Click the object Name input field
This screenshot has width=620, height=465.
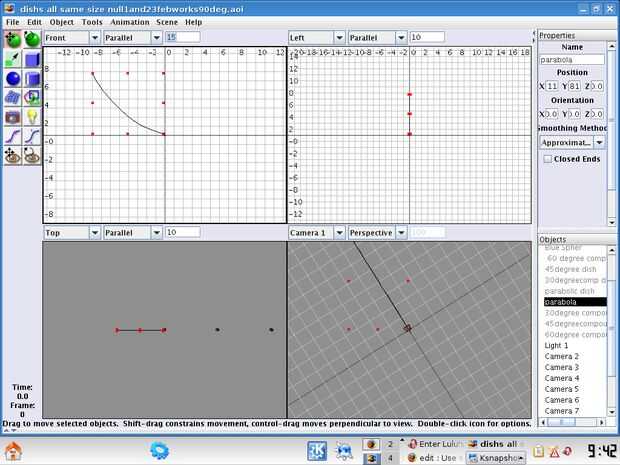point(572,59)
